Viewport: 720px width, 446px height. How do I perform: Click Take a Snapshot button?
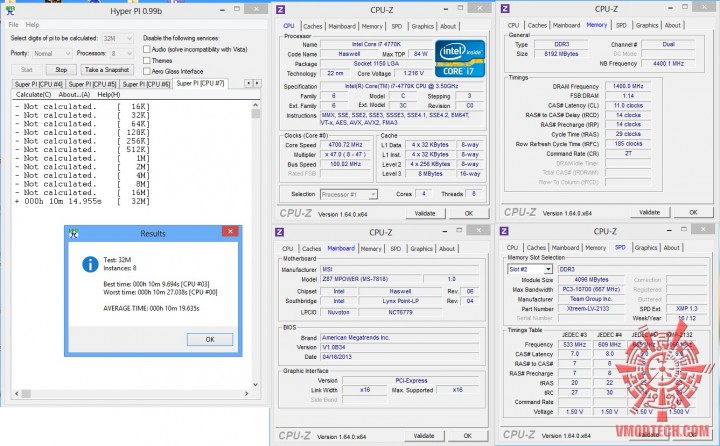click(107, 70)
